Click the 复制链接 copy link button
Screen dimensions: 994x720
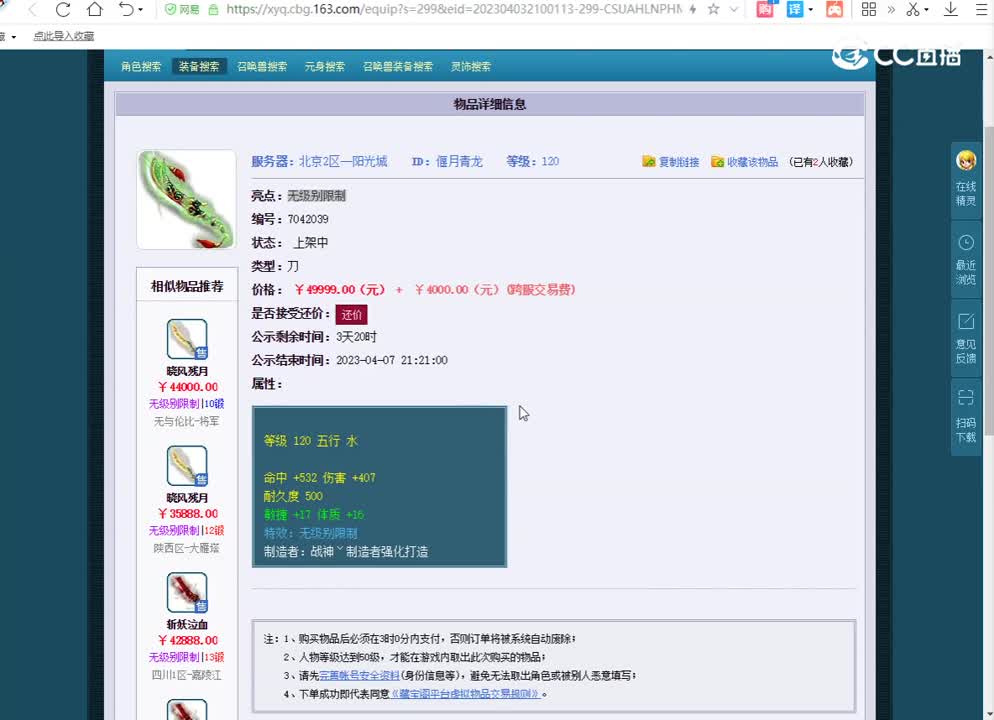click(x=671, y=162)
